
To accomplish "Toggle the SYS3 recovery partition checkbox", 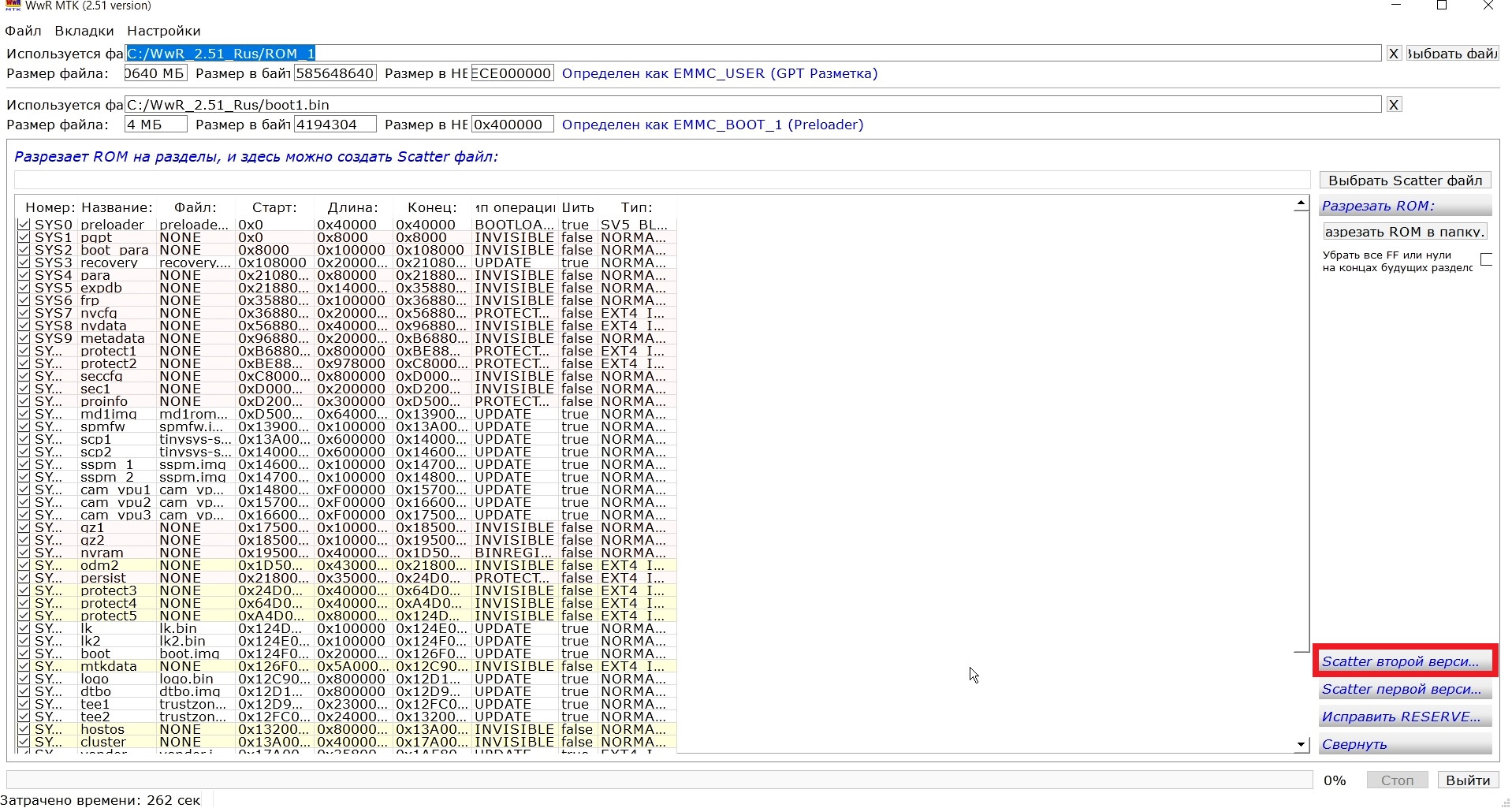I will click(24, 263).
